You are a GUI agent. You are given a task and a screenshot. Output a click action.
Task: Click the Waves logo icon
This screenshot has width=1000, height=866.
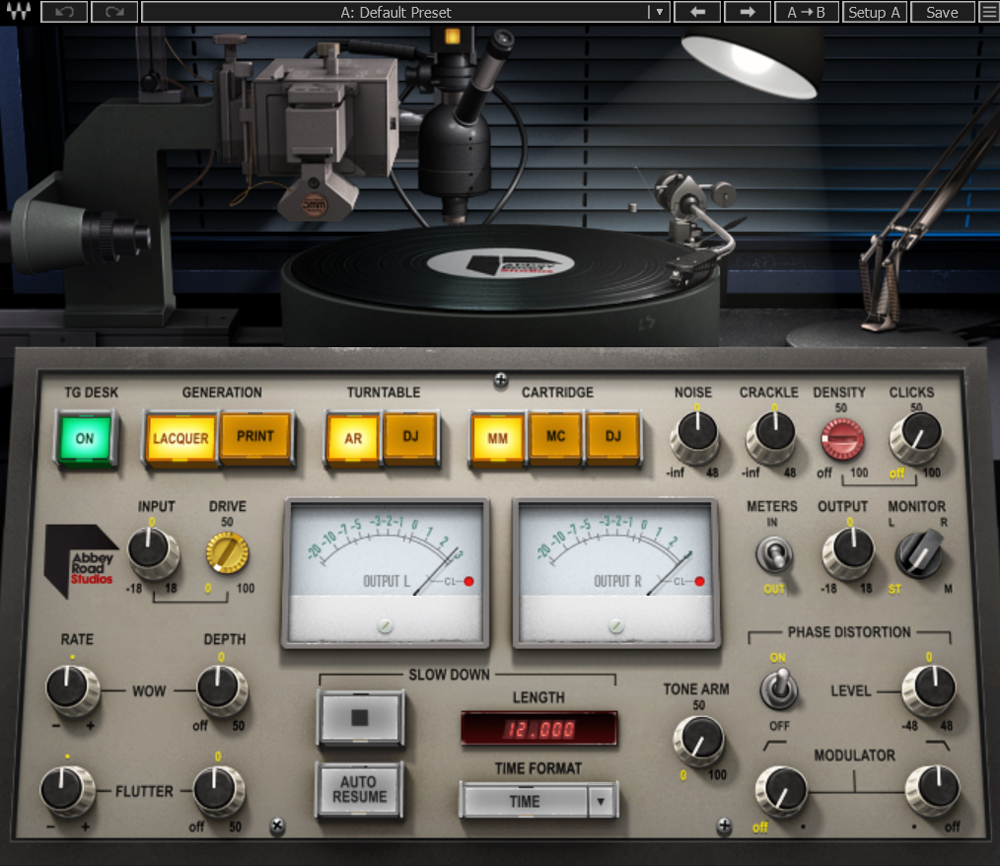pos(18,11)
